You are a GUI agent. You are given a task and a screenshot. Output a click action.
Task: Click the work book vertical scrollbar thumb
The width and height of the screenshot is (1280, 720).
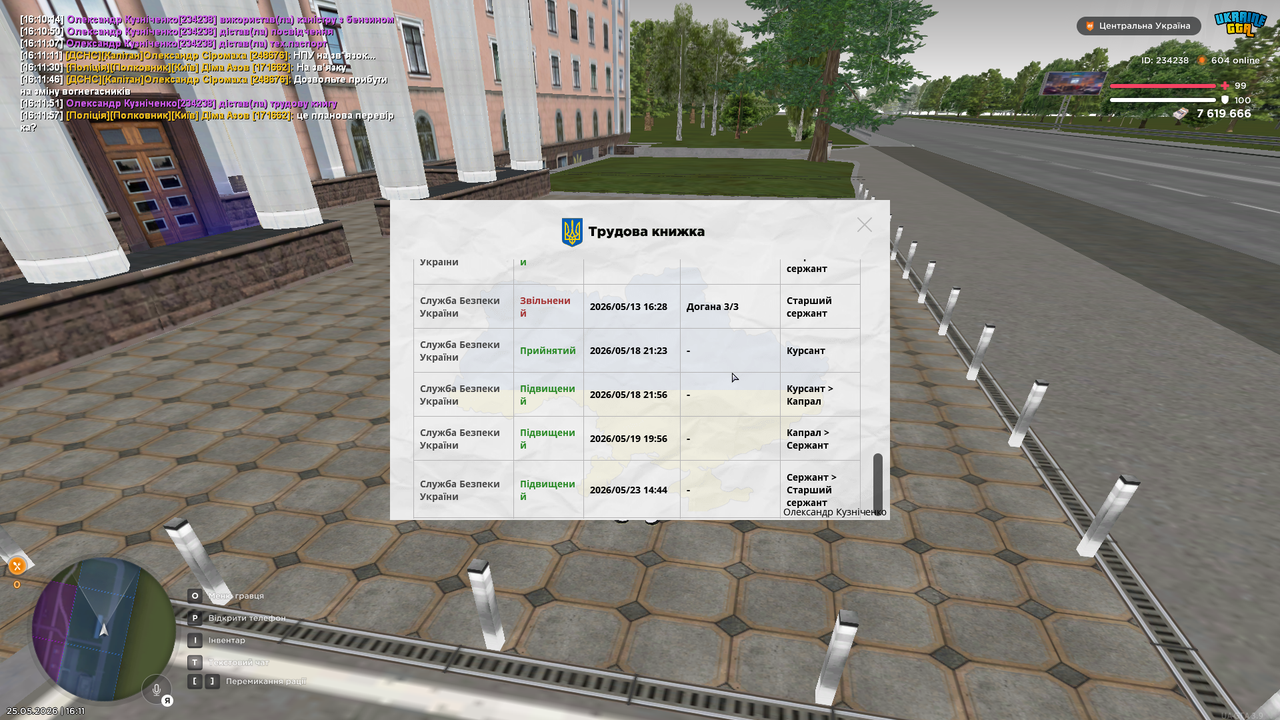click(x=878, y=483)
